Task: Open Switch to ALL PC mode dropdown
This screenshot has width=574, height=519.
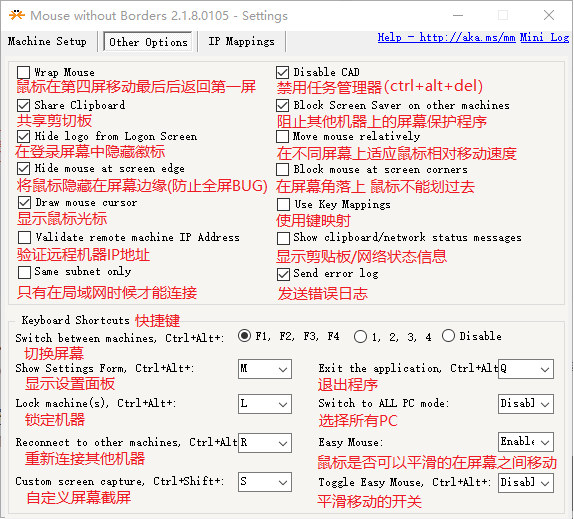Action: coord(526,404)
